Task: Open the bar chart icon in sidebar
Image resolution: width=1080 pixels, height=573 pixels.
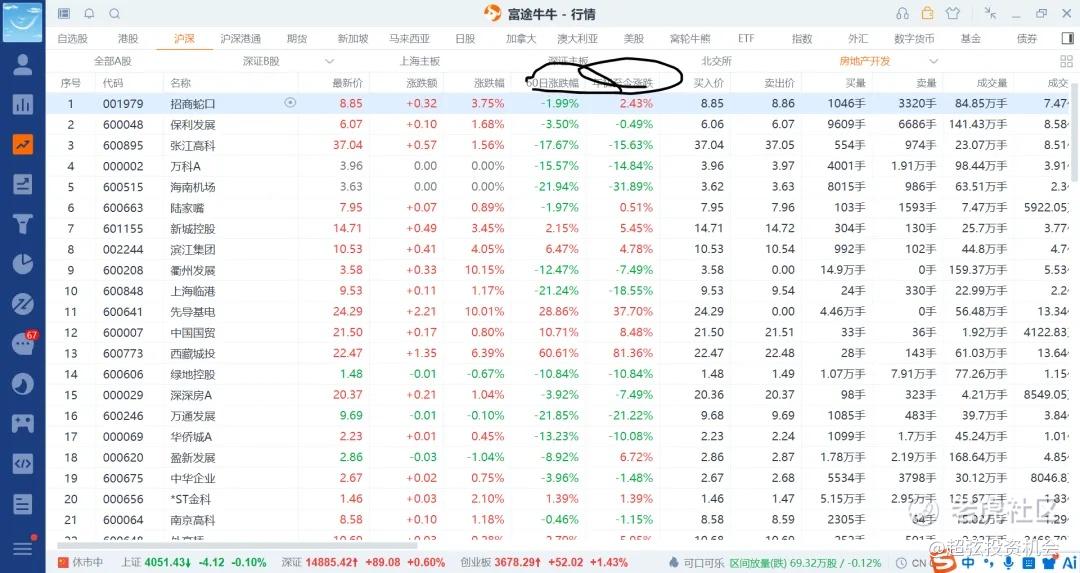Action: coord(23,105)
